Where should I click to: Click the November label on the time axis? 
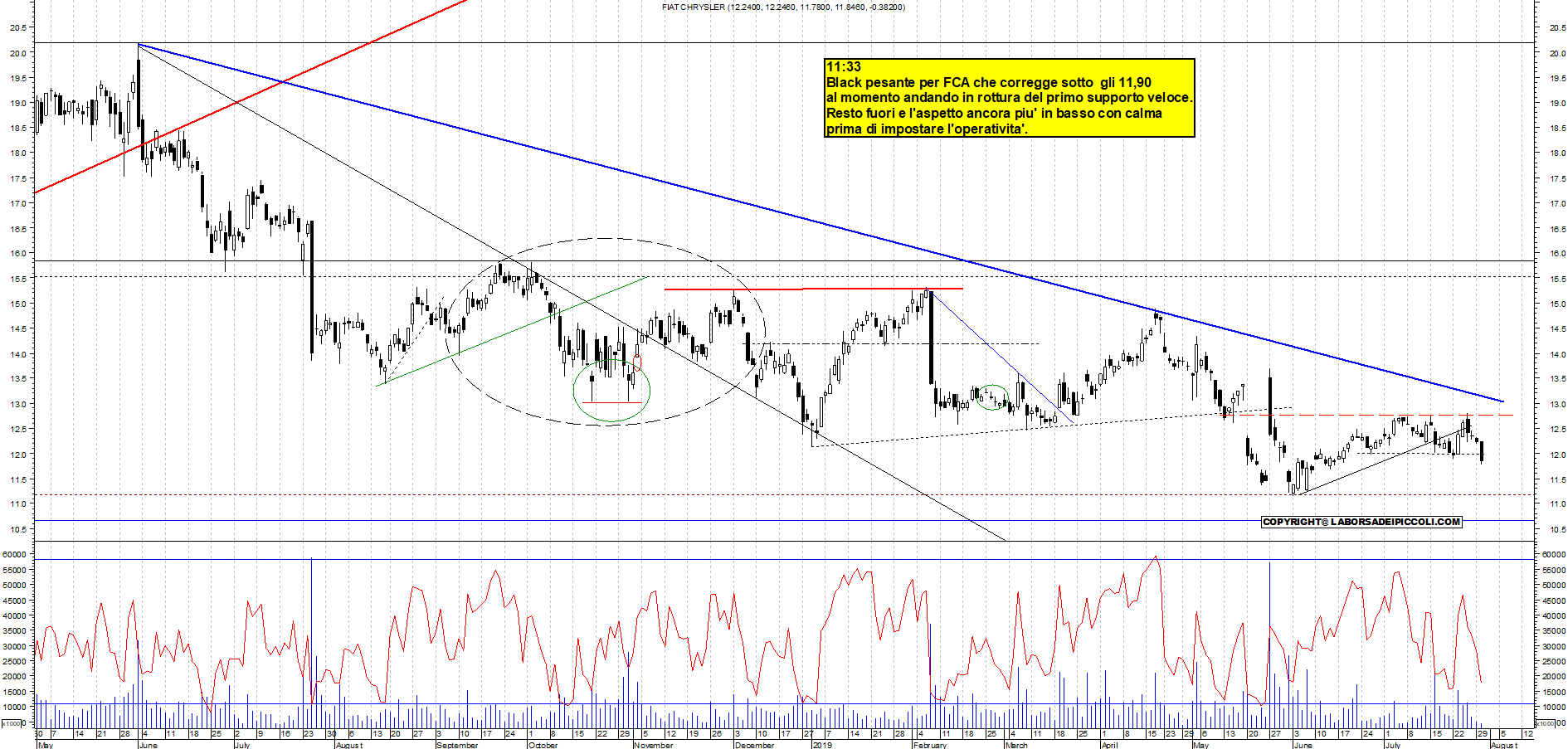pyautogui.click(x=654, y=745)
